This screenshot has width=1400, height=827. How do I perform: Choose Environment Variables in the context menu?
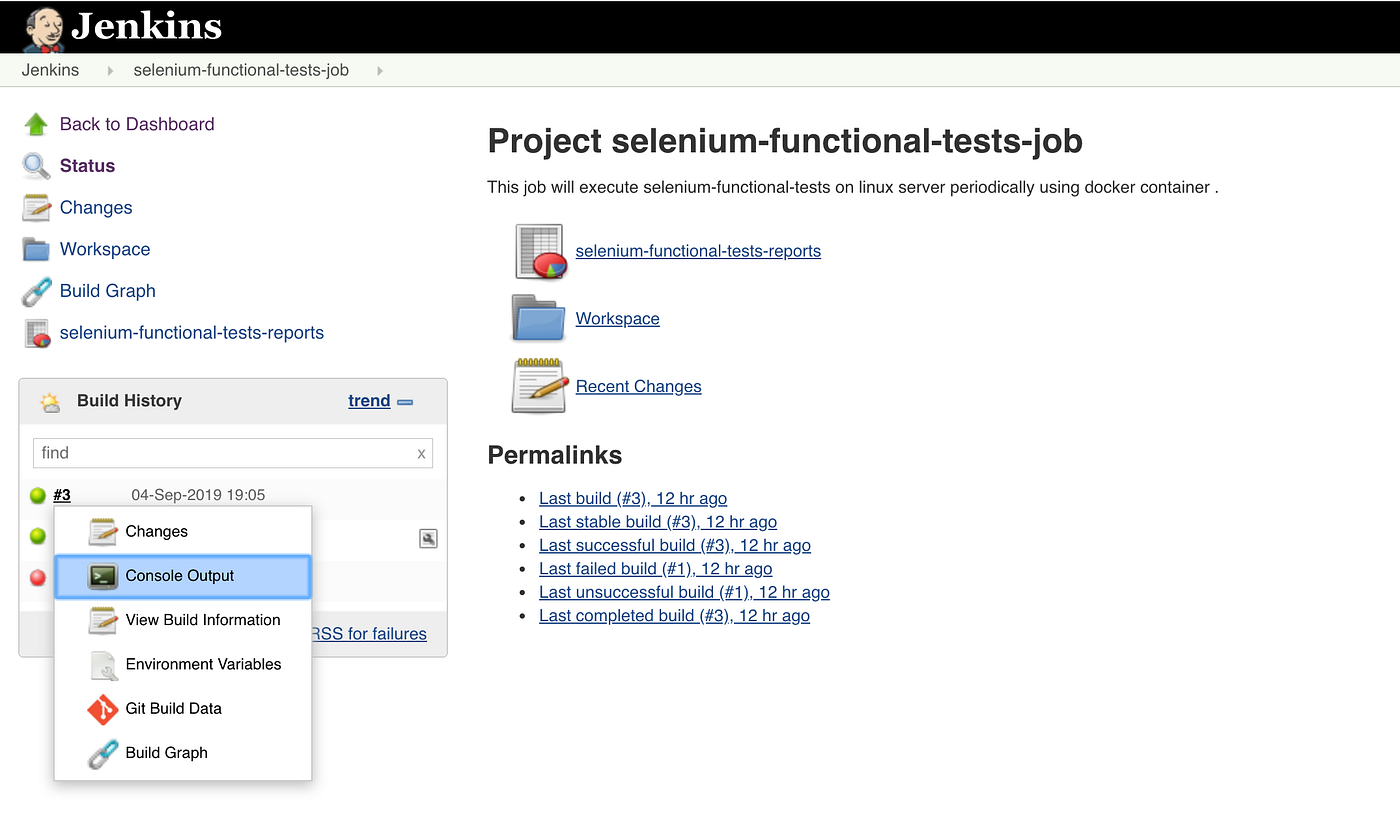pyautogui.click(x=203, y=664)
